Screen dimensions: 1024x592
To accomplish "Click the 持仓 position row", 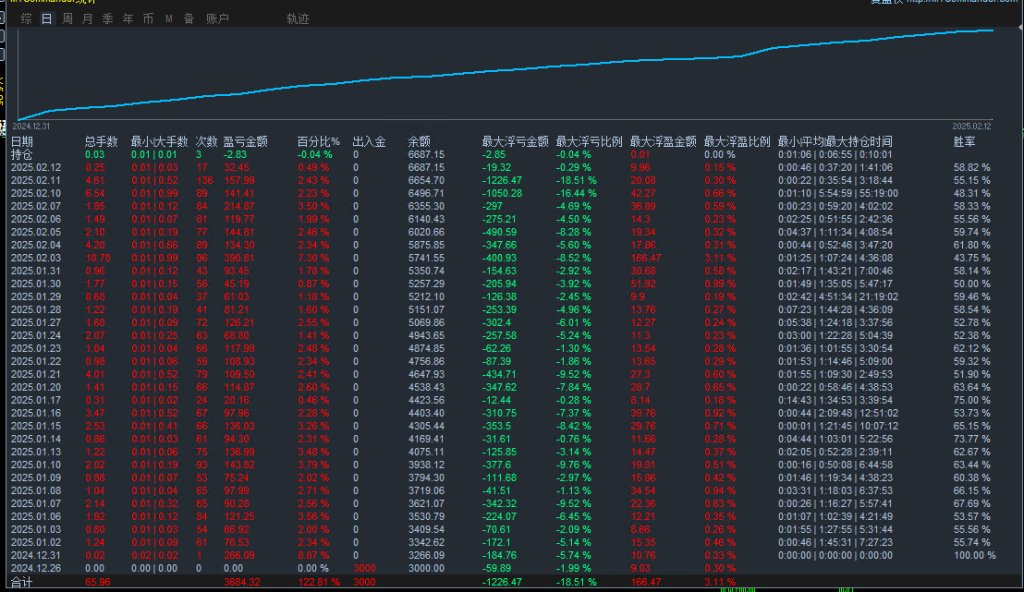I will tap(20, 155).
